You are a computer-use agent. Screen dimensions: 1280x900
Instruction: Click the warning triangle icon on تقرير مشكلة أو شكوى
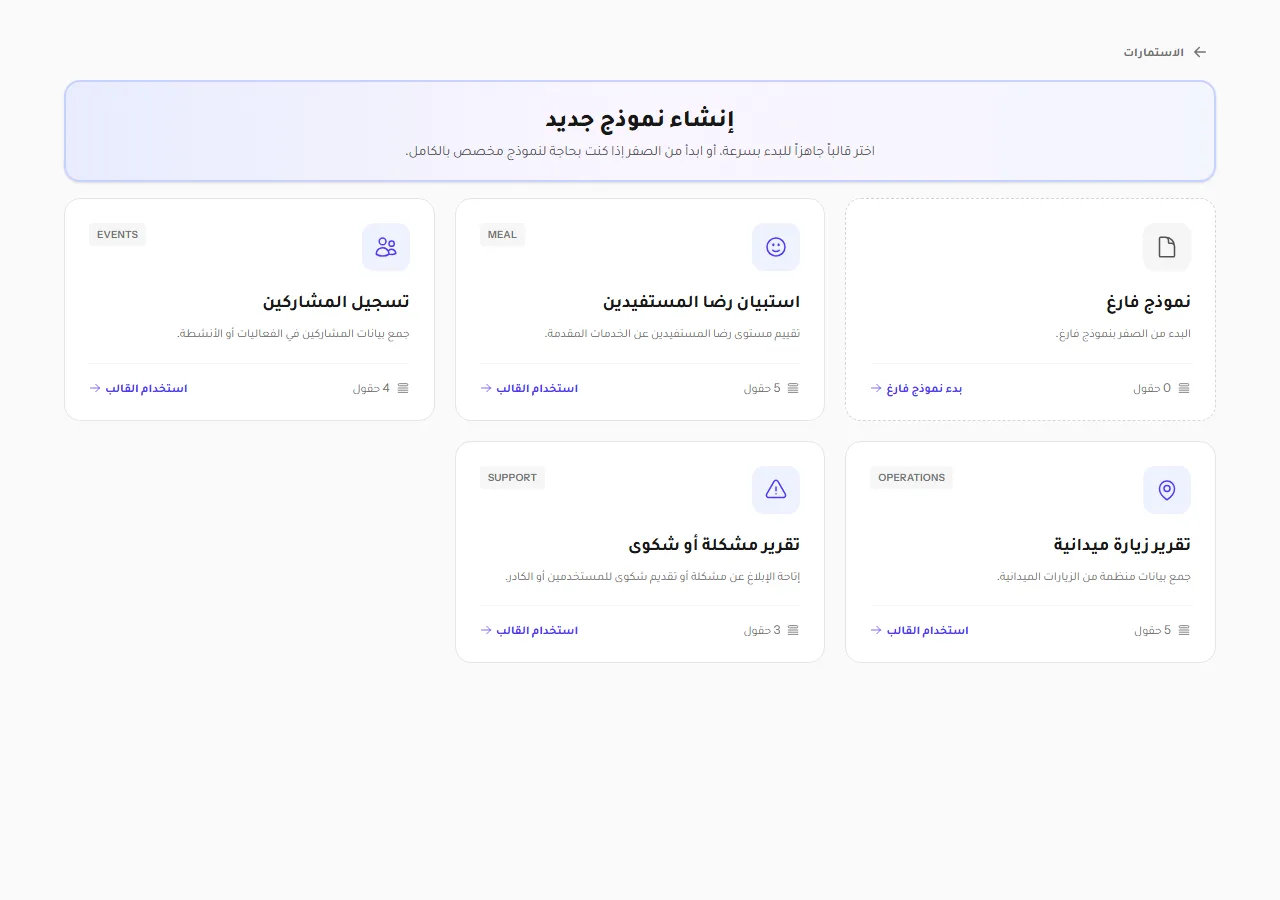776,490
